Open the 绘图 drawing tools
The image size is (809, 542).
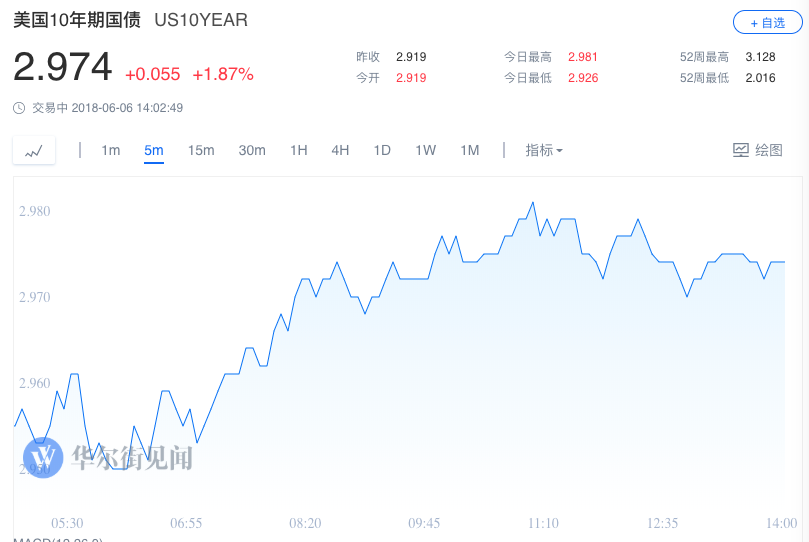pos(757,150)
